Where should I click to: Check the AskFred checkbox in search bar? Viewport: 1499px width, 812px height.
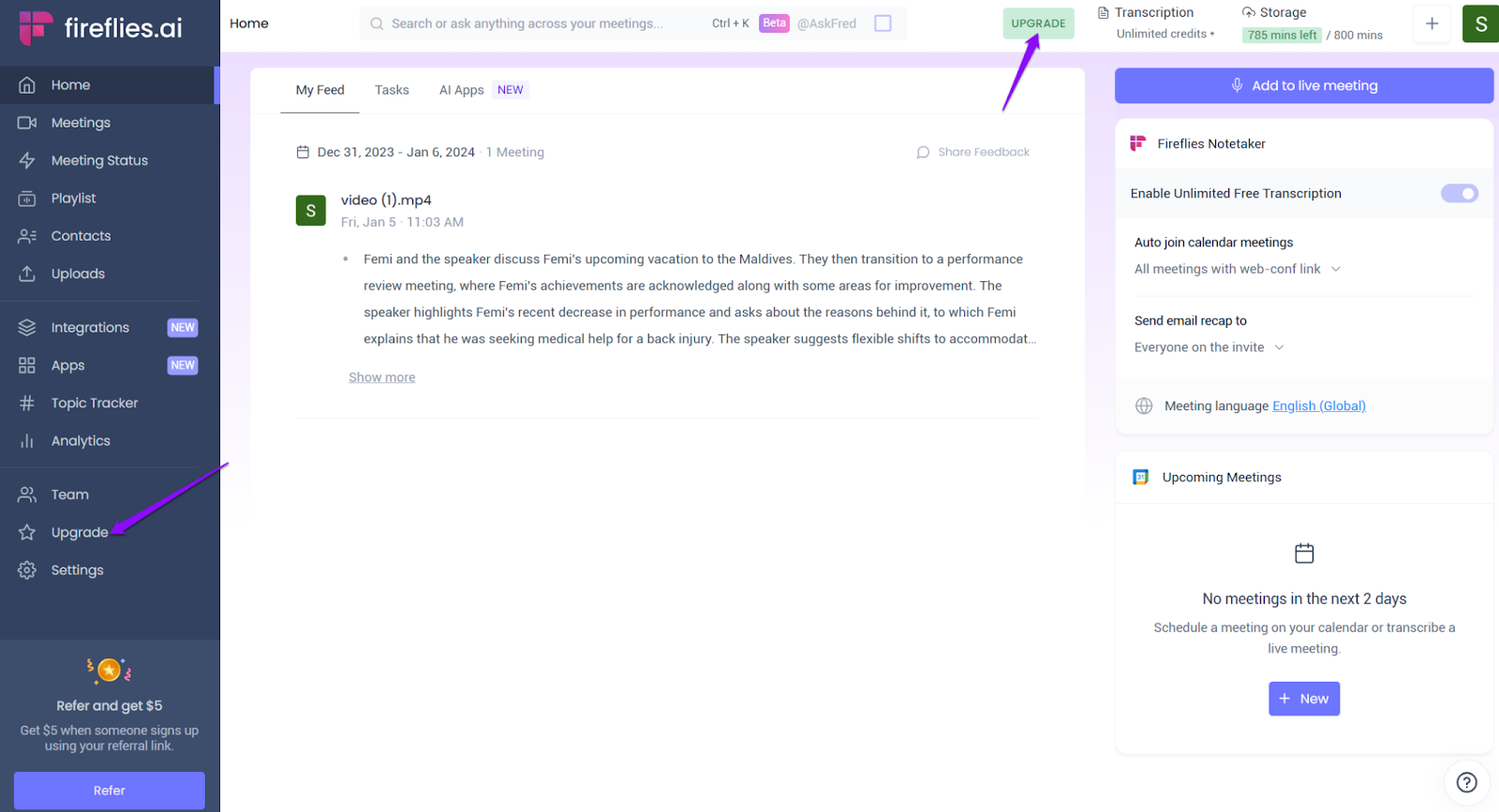coord(883,23)
